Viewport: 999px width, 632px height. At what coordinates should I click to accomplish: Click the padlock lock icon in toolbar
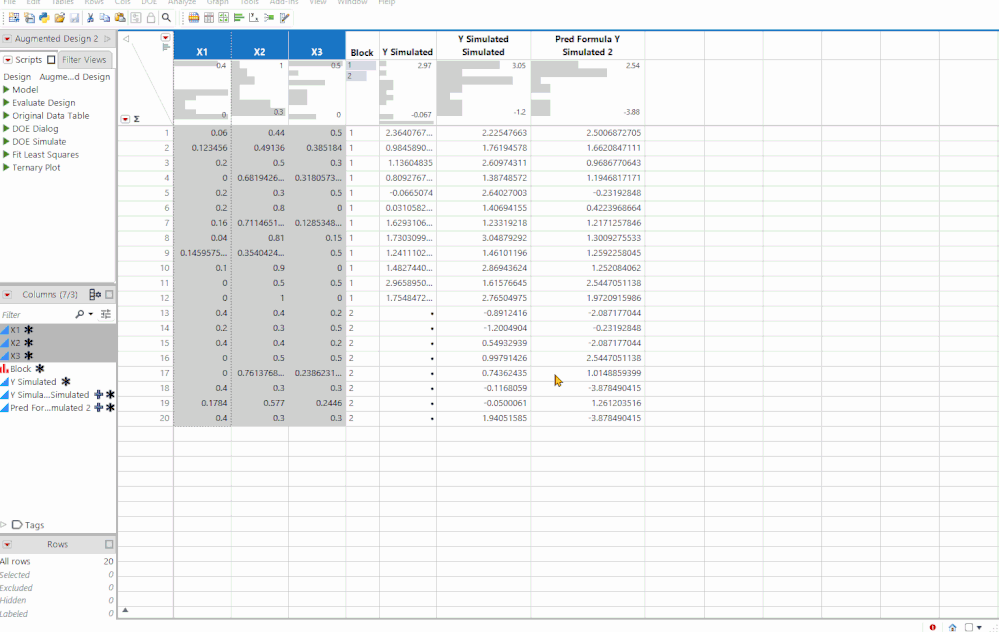tap(151, 18)
